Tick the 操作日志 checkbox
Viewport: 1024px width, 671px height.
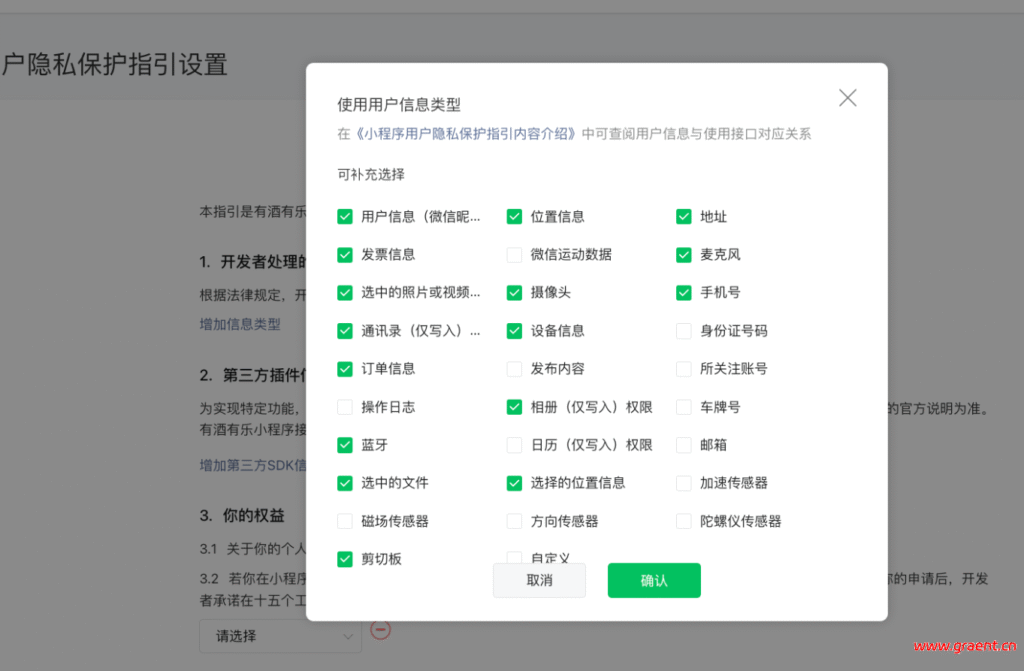[x=345, y=407]
